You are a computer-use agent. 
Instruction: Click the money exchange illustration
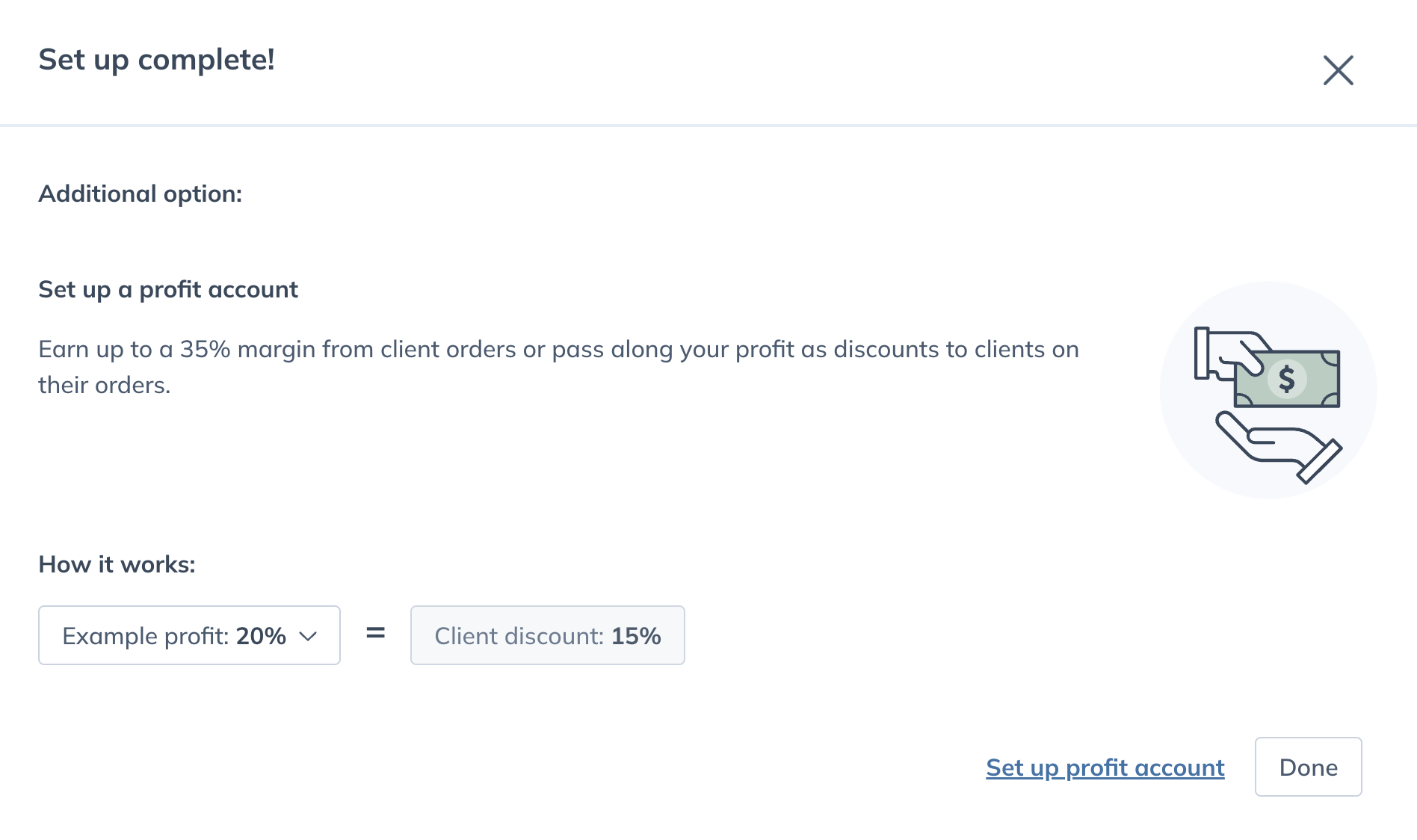[x=1268, y=390]
